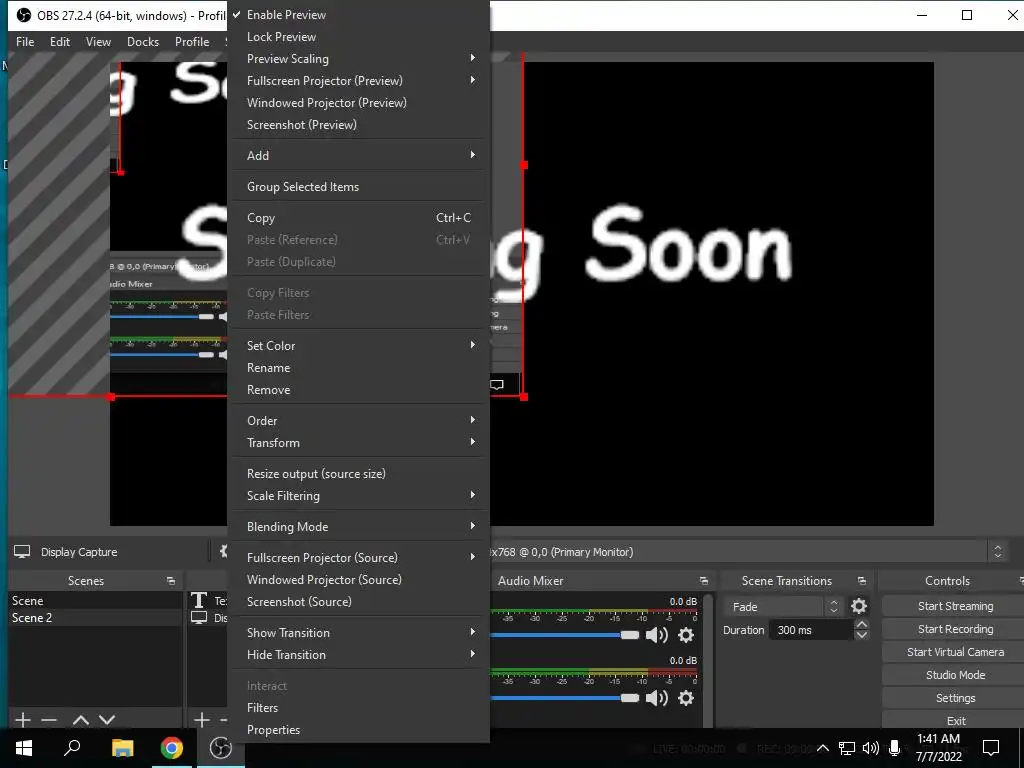Expand the Order submenu

click(x=359, y=421)
